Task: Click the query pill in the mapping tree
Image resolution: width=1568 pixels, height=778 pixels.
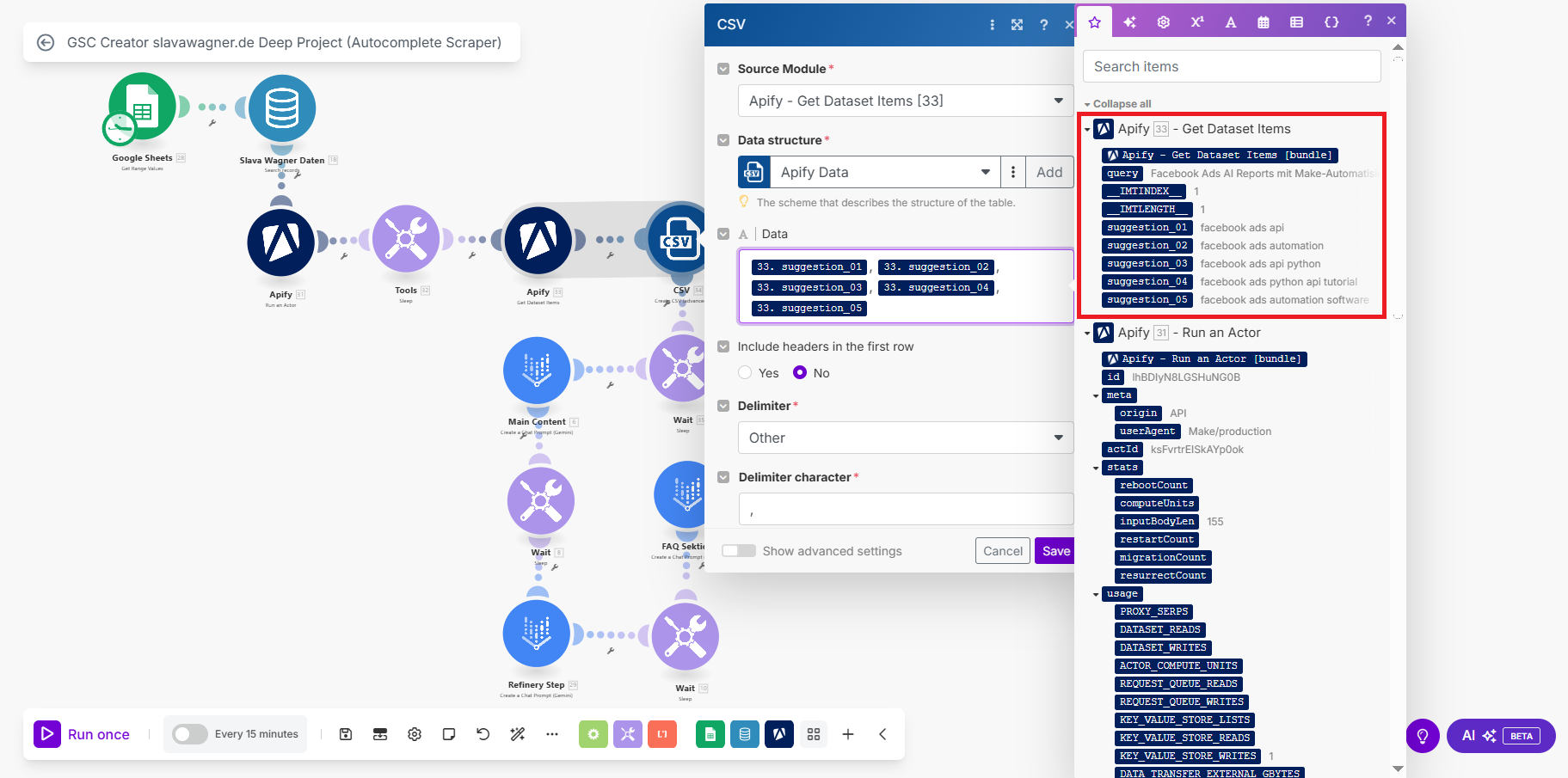Action: (1122, 174)
